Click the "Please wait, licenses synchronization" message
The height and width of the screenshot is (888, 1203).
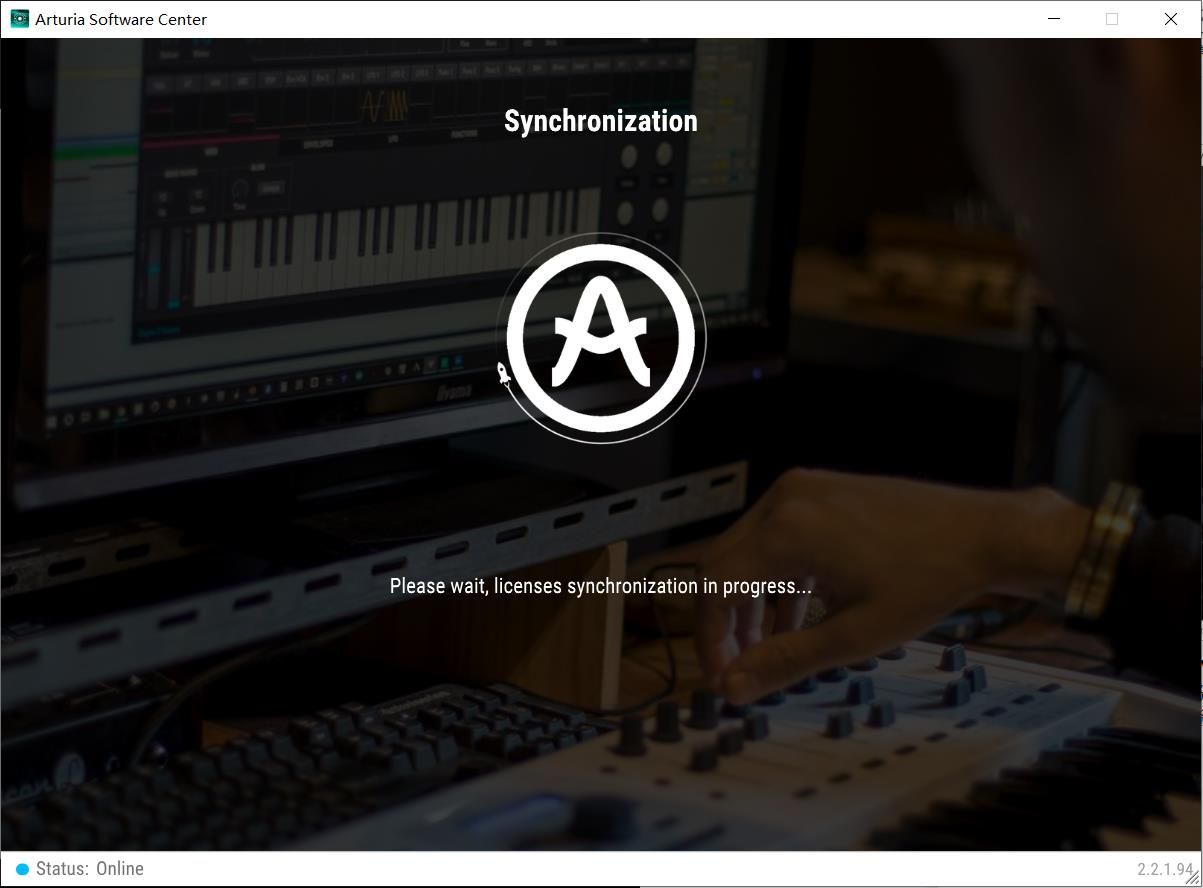600,586
